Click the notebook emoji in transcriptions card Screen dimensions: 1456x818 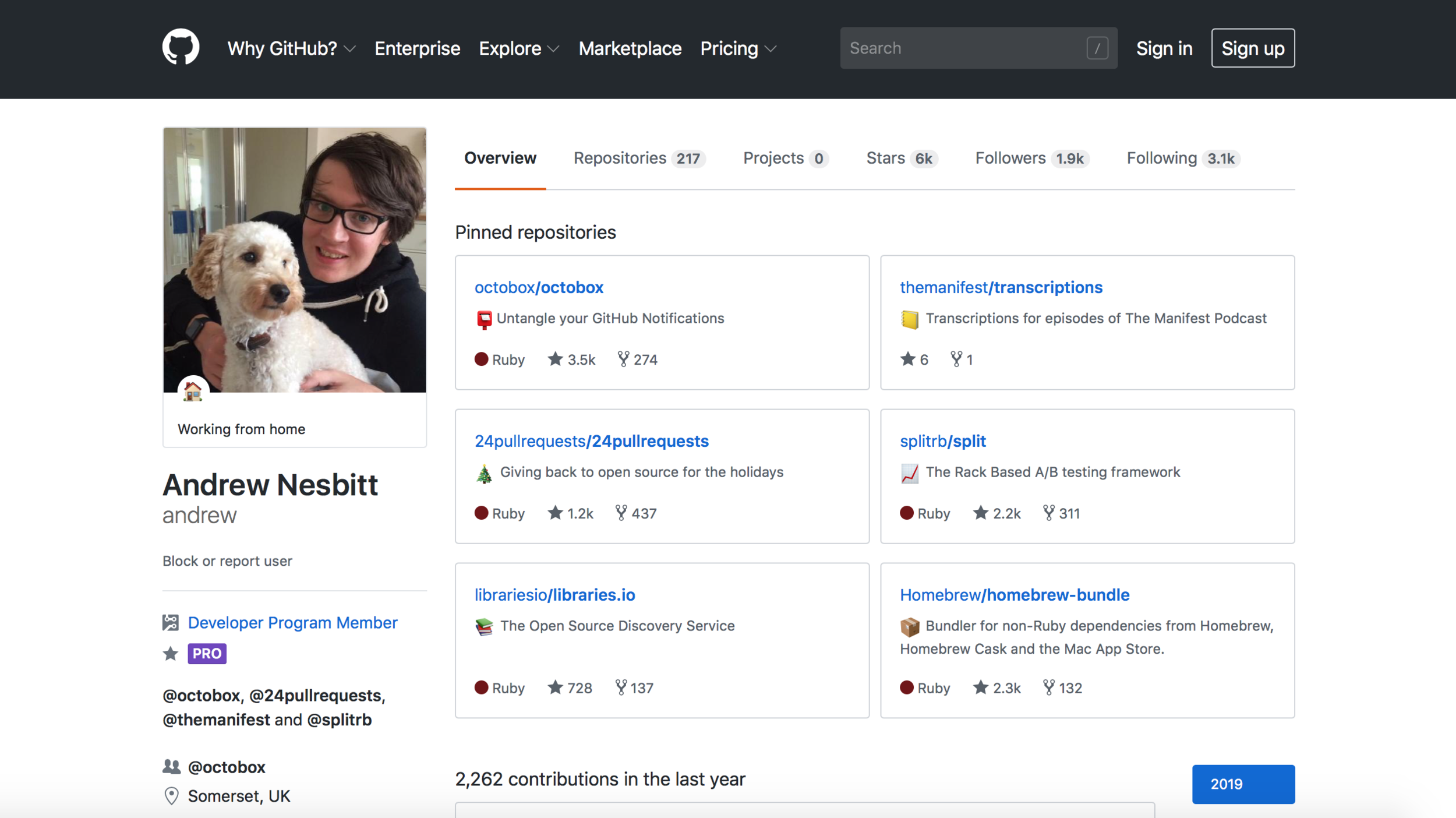910,320
